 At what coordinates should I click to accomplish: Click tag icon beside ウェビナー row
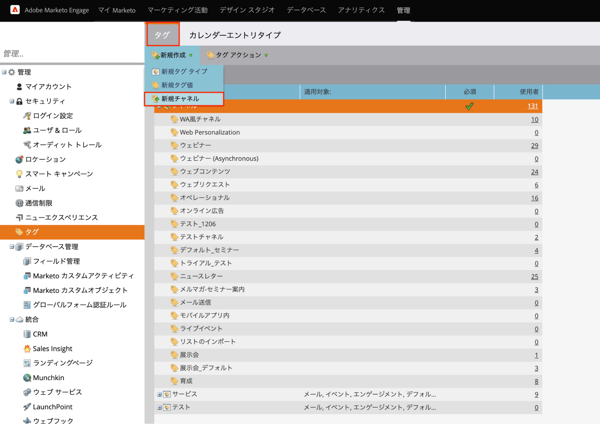point(174,145)
